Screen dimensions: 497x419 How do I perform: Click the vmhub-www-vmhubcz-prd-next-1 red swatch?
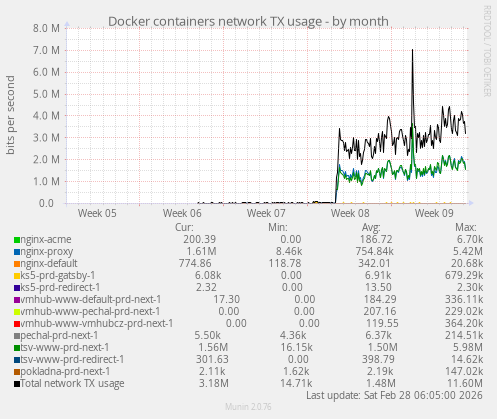[x=17, y=324]
